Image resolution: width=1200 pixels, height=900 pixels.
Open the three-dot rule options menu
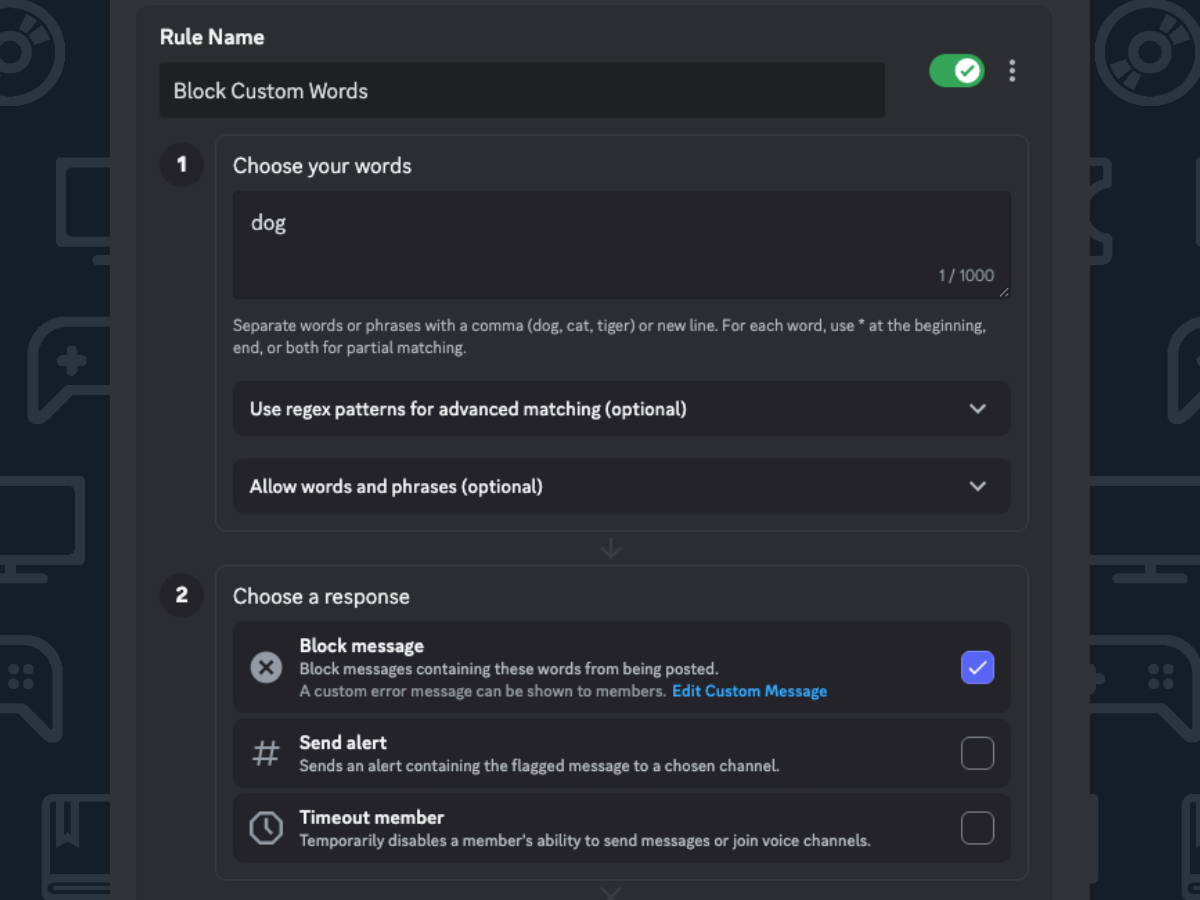1012,71
